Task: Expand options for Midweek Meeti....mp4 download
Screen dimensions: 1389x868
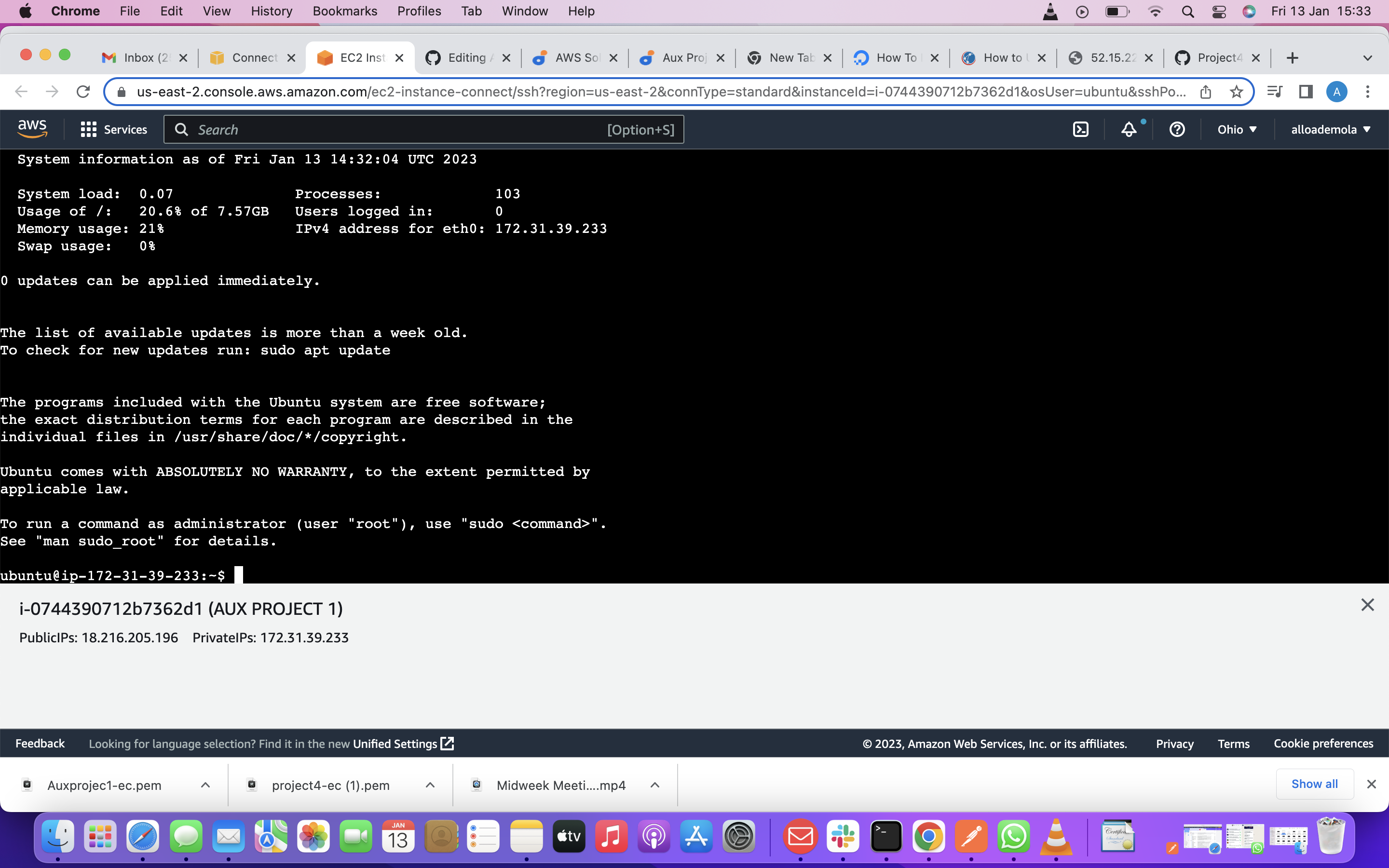Action: 655,785
